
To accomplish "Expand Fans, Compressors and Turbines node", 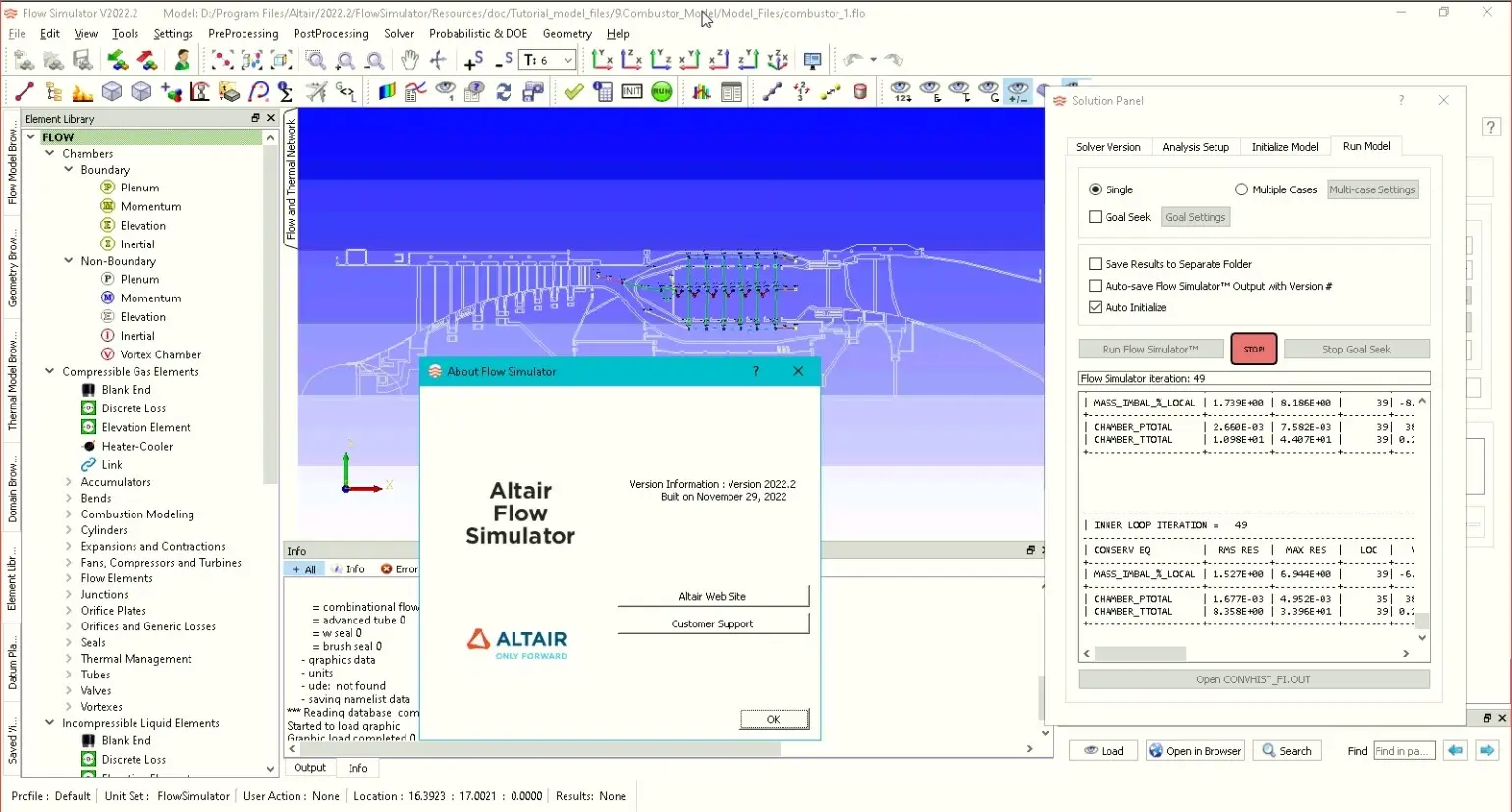I will pyautogui.click(x=68, y=563).
